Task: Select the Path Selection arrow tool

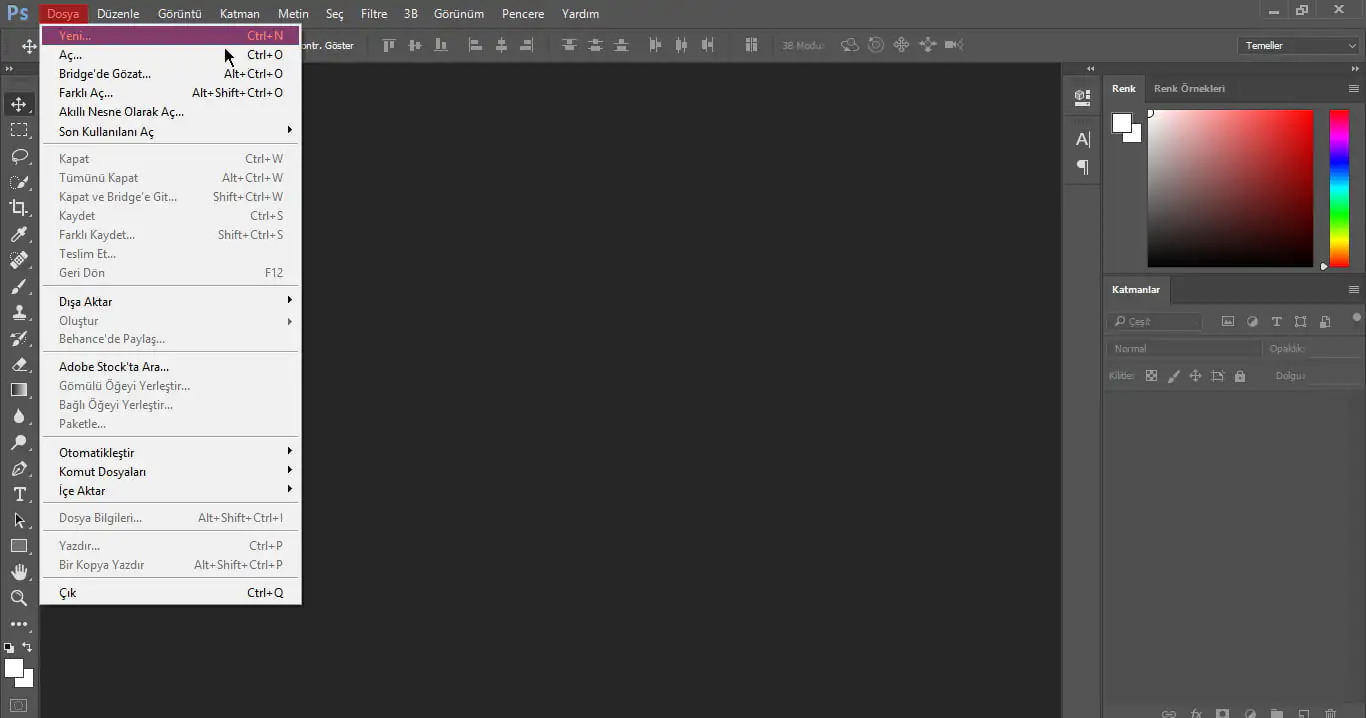Action: pos(19,520)
